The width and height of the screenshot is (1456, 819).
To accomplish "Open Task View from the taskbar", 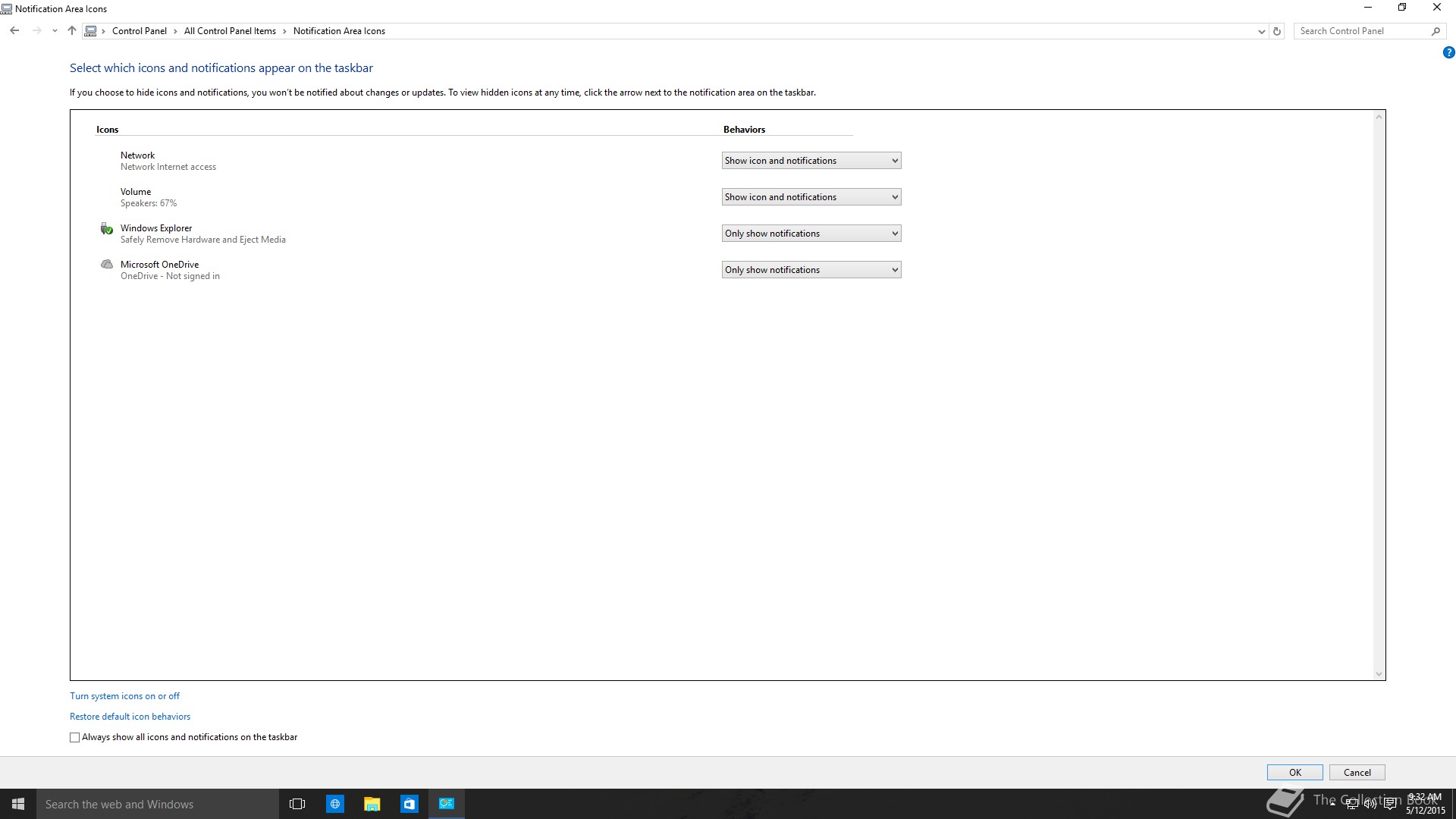I will pos(297,804).
